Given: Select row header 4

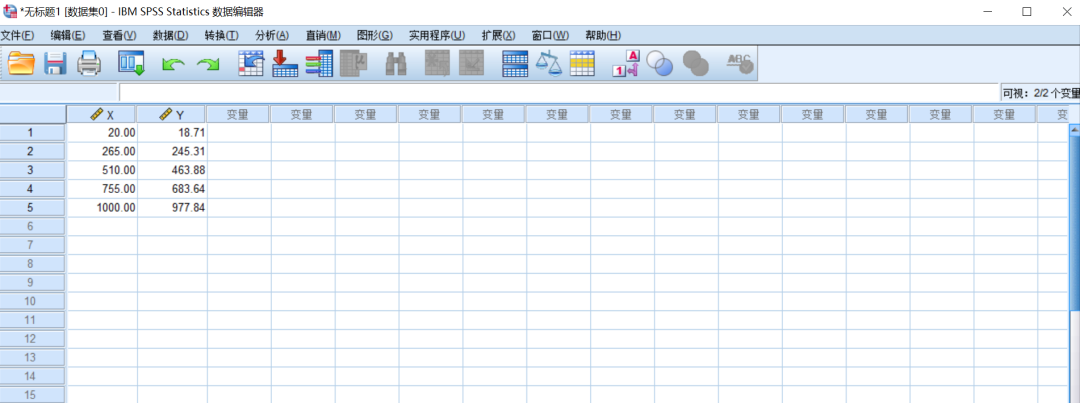Looking at the screenshot, I should click(33, 188).
